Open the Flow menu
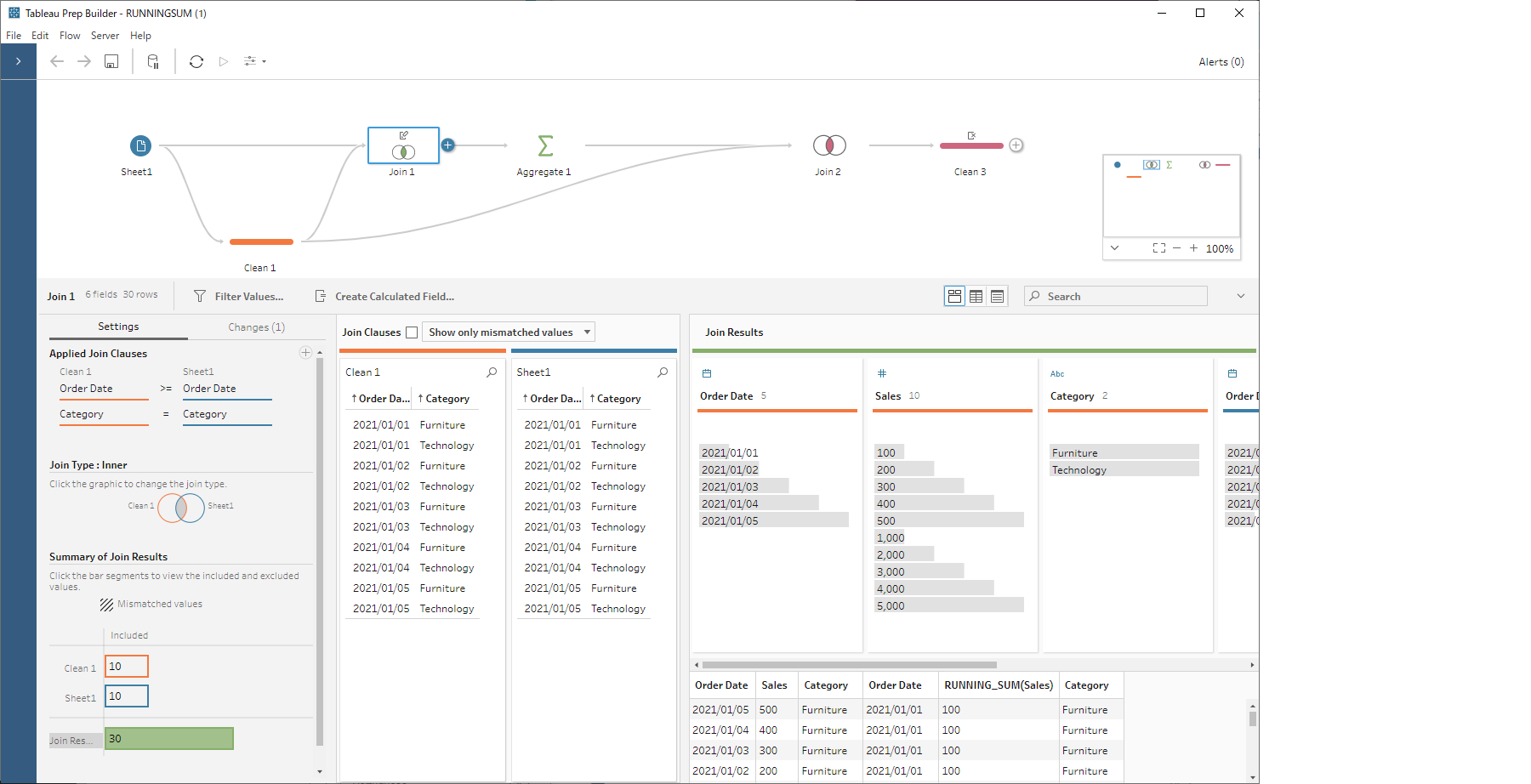Image resolution: width=1531 pixels, height=784 pixels. (70, 36)
